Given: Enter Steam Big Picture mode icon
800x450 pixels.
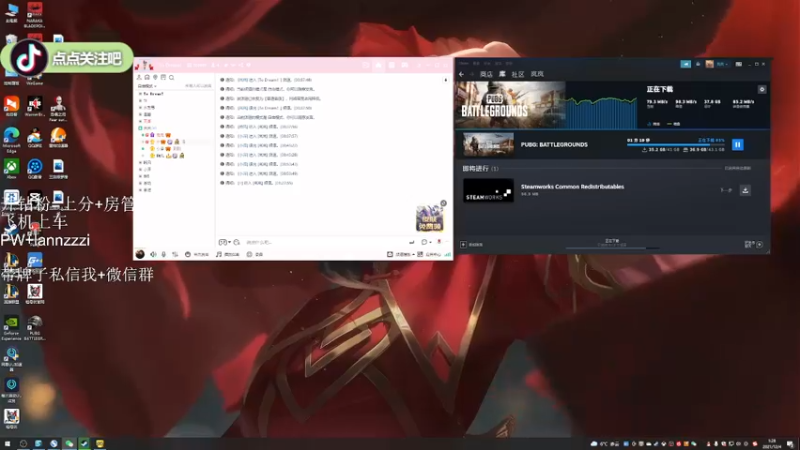Looking at the screenshot, I should (x=738, y=64).
